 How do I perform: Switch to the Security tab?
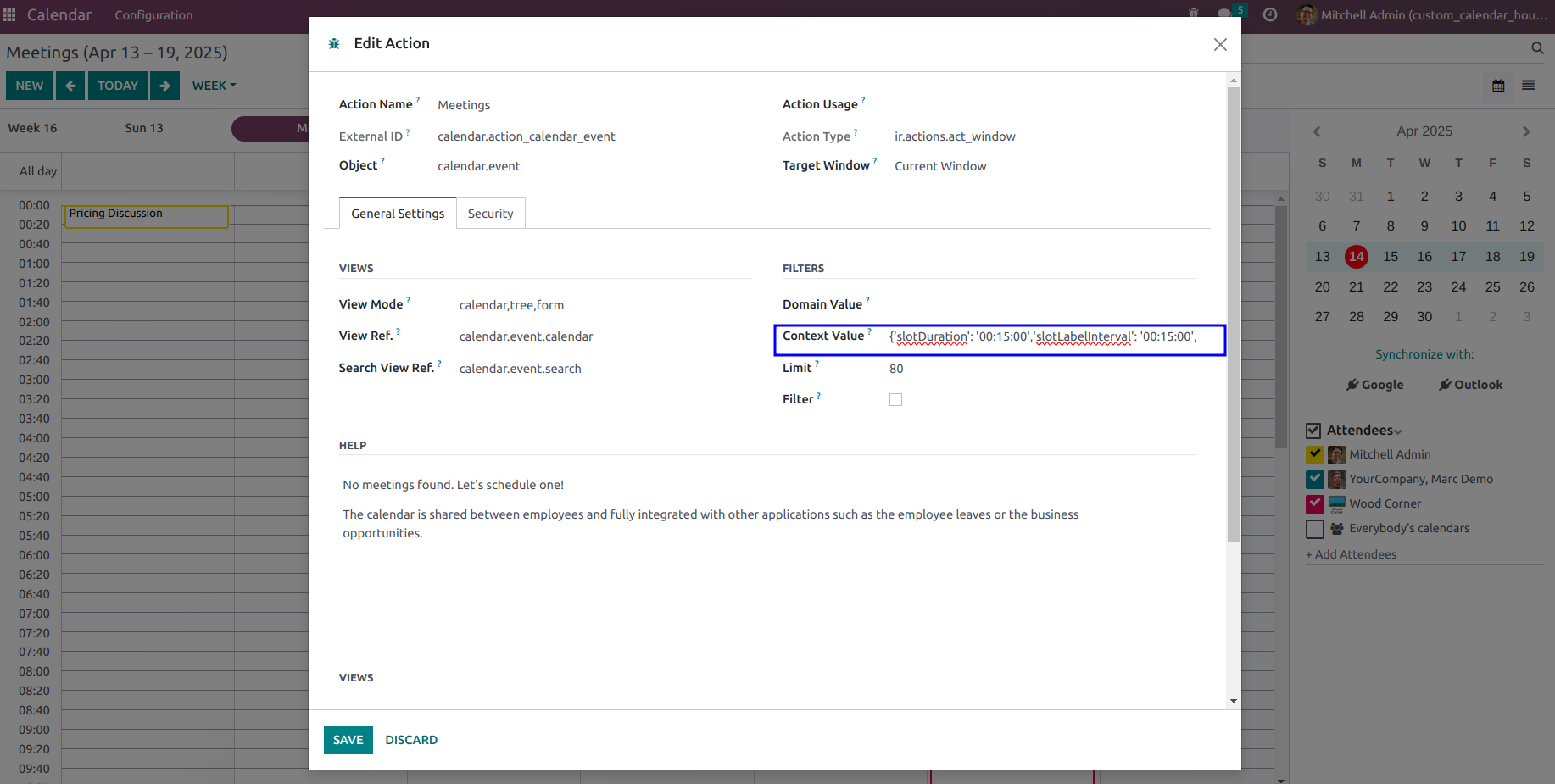tap(491, 214)
